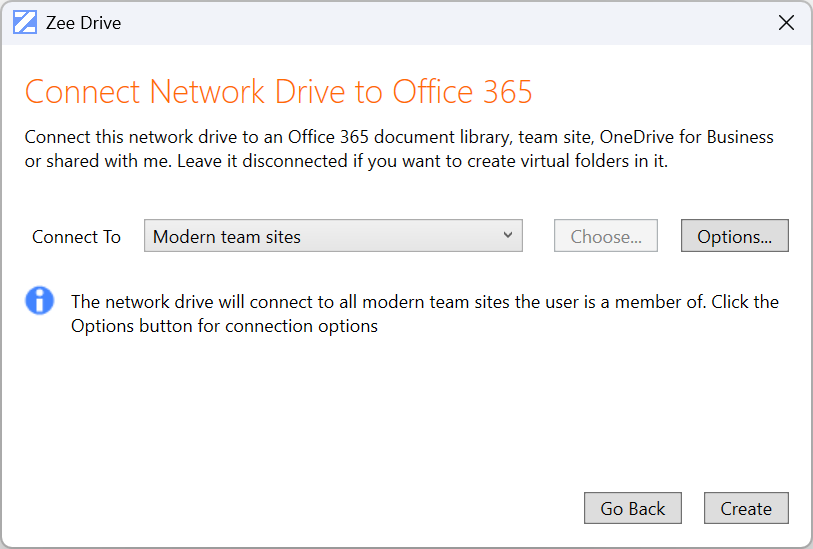Click the info message about modern team sites
The image size is (813, 549).
pyautogui.click(x=425, y=302)
